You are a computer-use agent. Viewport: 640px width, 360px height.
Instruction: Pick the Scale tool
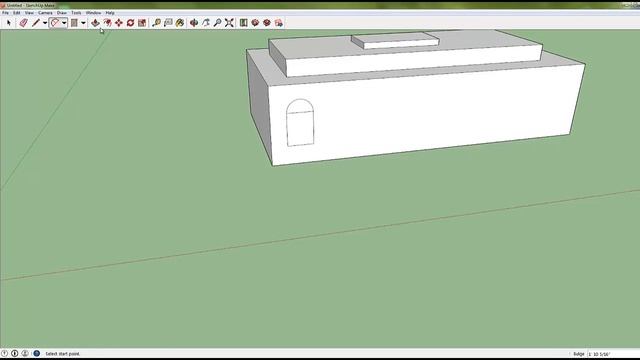(x=142, y=23)
